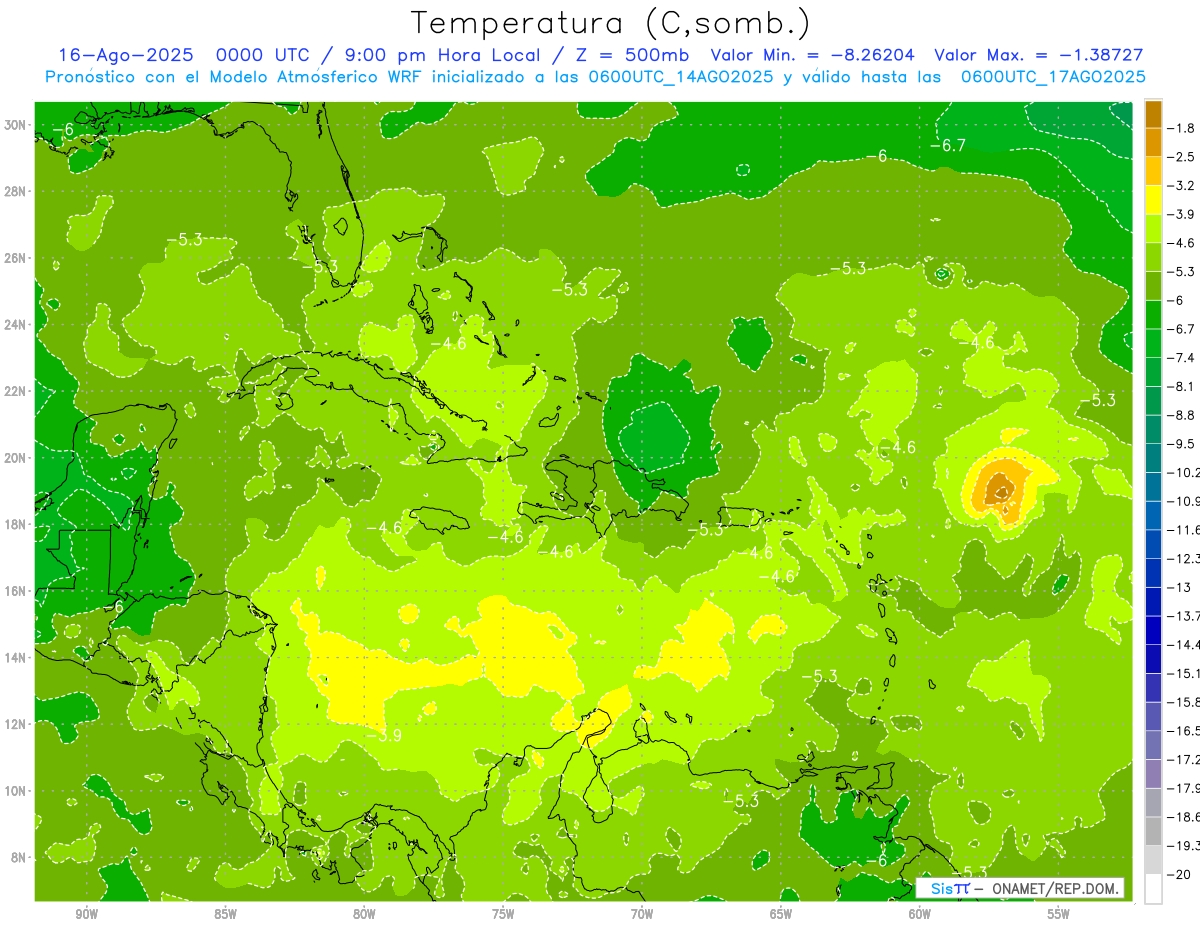Click "Pronóstico con el Modelo Atmosférico WRF" text
Image resolution: width=1200 pixels, height=927 pixels.
[234, 76]
